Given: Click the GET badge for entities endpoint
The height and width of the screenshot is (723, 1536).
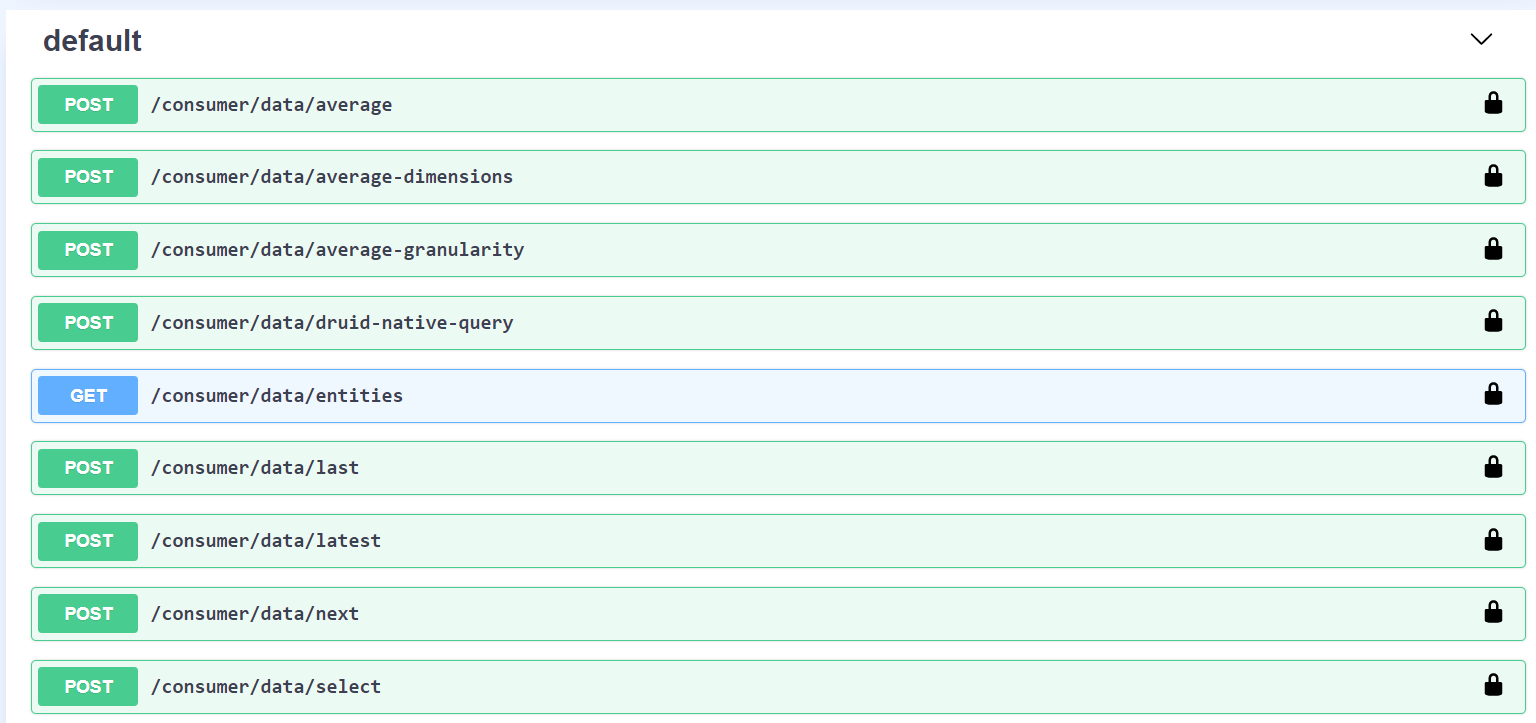Looking at the screenshot, I should [88, 396].
